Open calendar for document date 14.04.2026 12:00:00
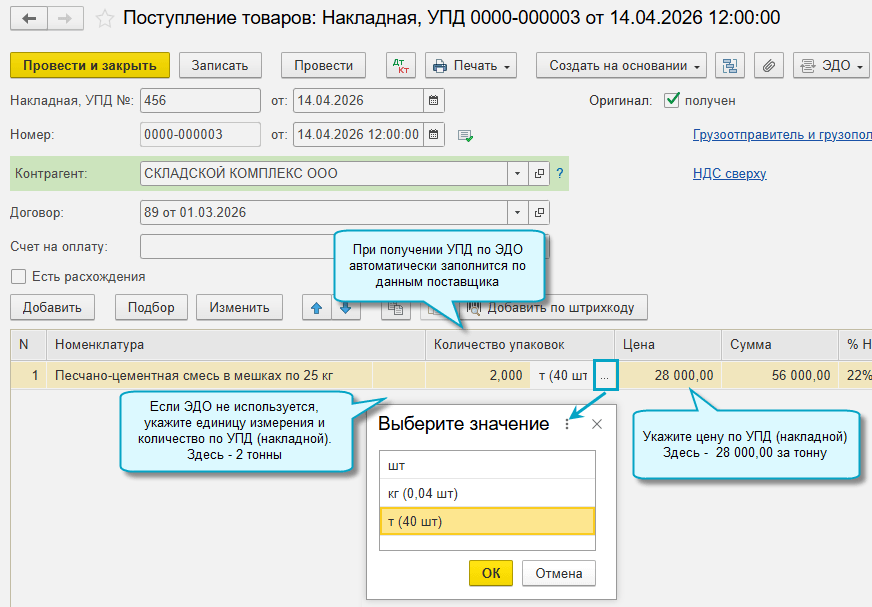The height and width of the screenshot is (607, 872). click(x=434, y=135)
